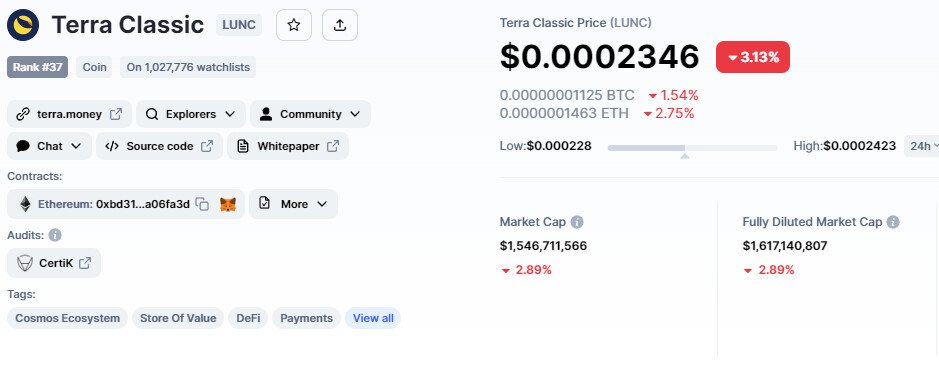Expand the Chat dropdown
The image size is (939, 372).
point(49,146)
